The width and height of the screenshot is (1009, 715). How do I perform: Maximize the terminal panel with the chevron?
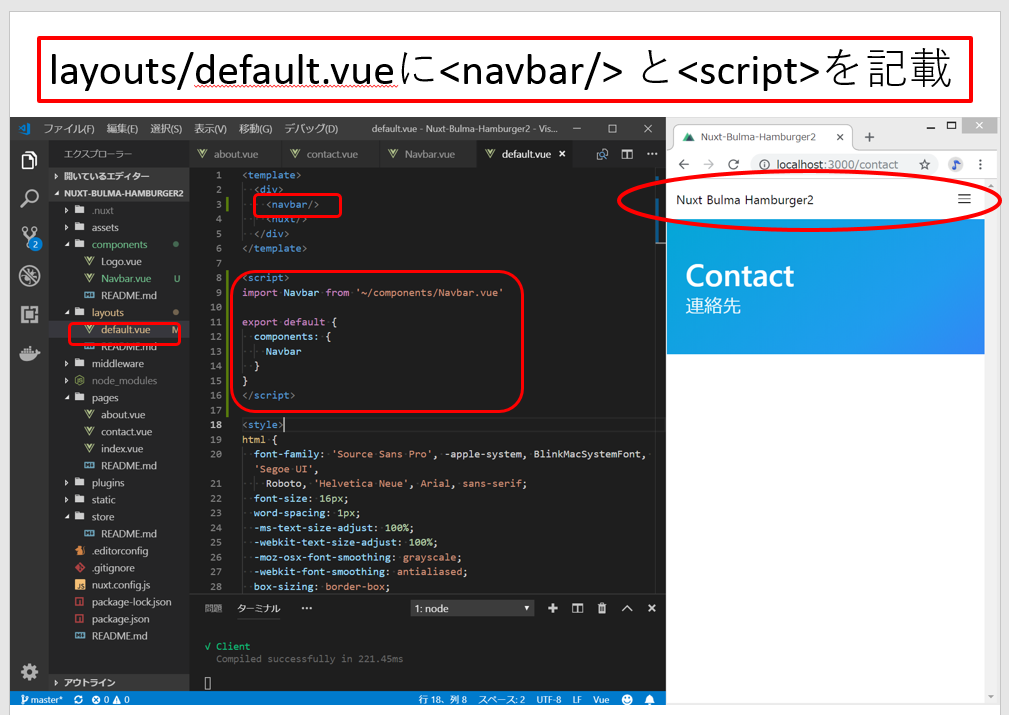(627, 608)
